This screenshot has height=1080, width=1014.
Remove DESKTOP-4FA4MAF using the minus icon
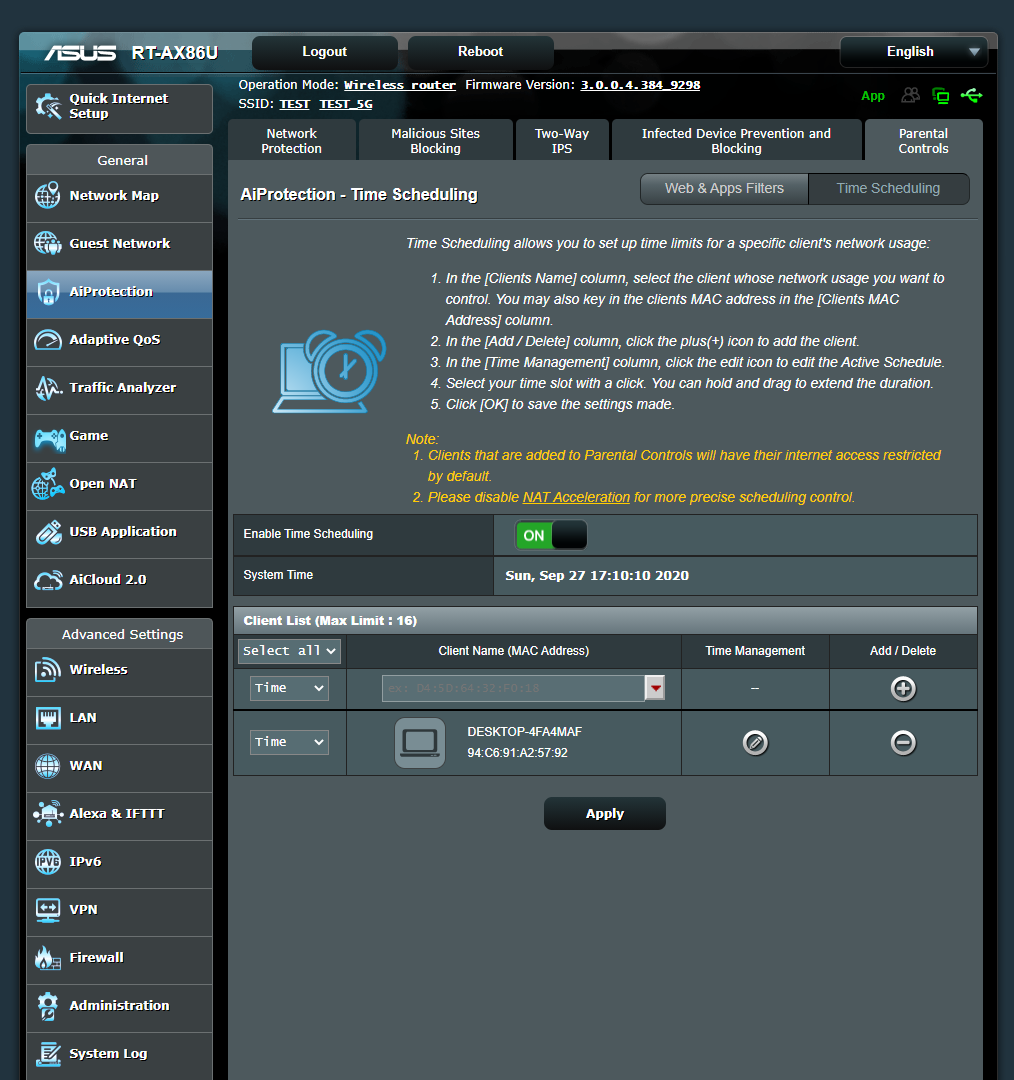903,742
